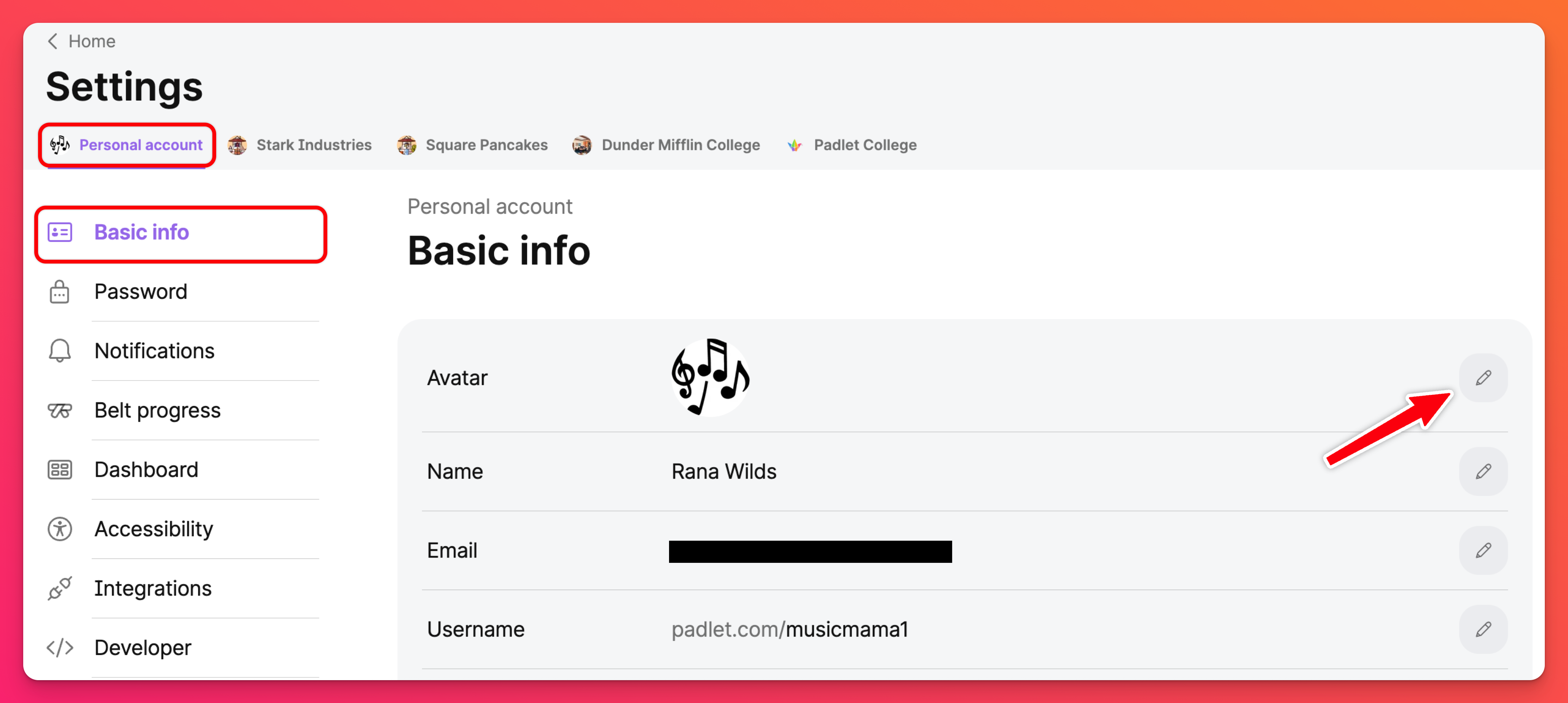
Task: Click the music notes avatar image
Action: pos(710,378)
